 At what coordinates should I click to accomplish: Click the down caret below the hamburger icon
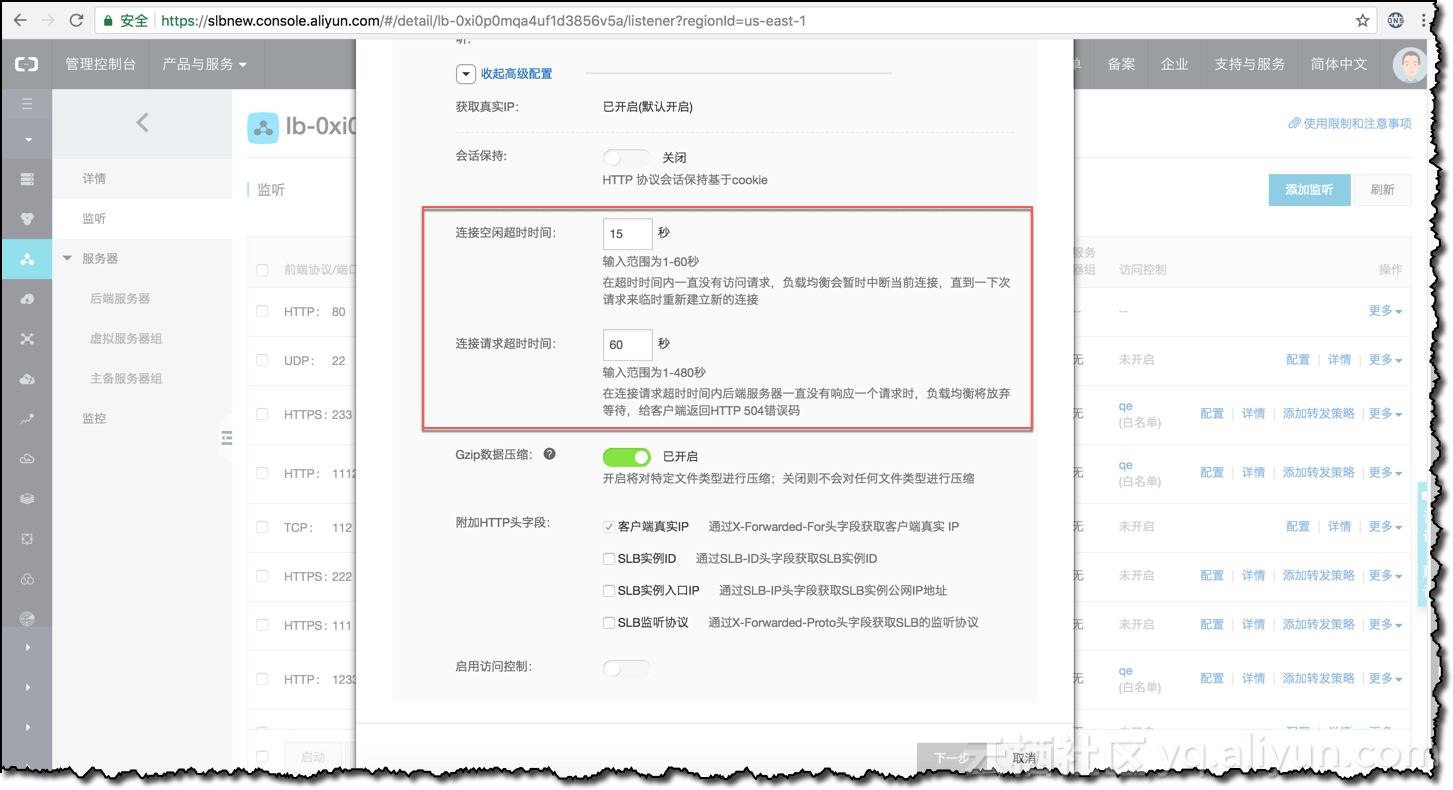pyautogui.click(x=27, y=140)
